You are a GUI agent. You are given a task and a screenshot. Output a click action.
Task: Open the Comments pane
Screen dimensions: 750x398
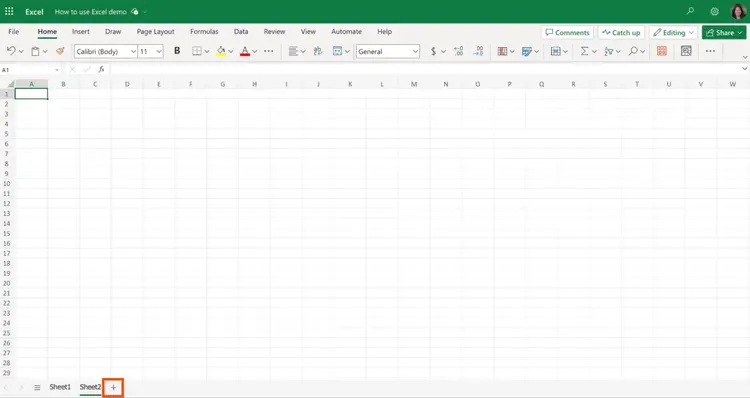[x=568, y=33]
